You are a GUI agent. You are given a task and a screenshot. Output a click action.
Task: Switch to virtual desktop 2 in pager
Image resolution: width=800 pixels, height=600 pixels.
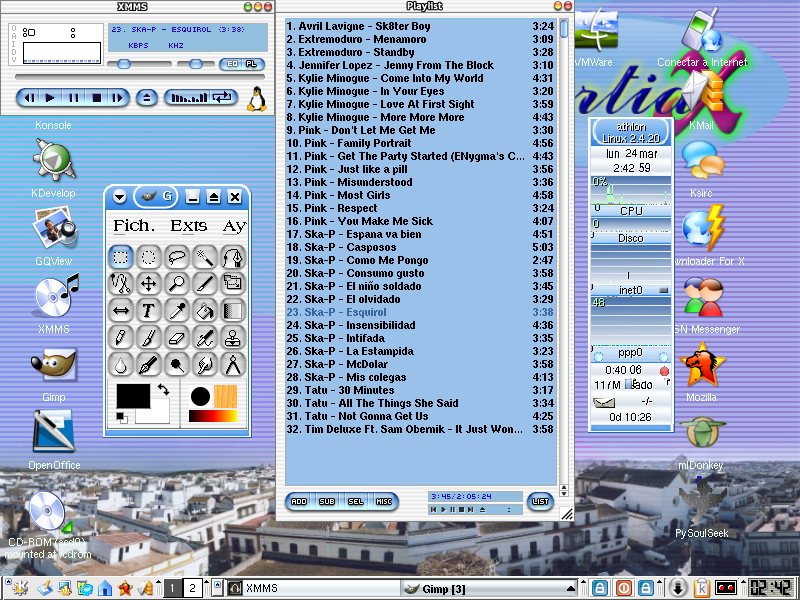coord(192,588)
